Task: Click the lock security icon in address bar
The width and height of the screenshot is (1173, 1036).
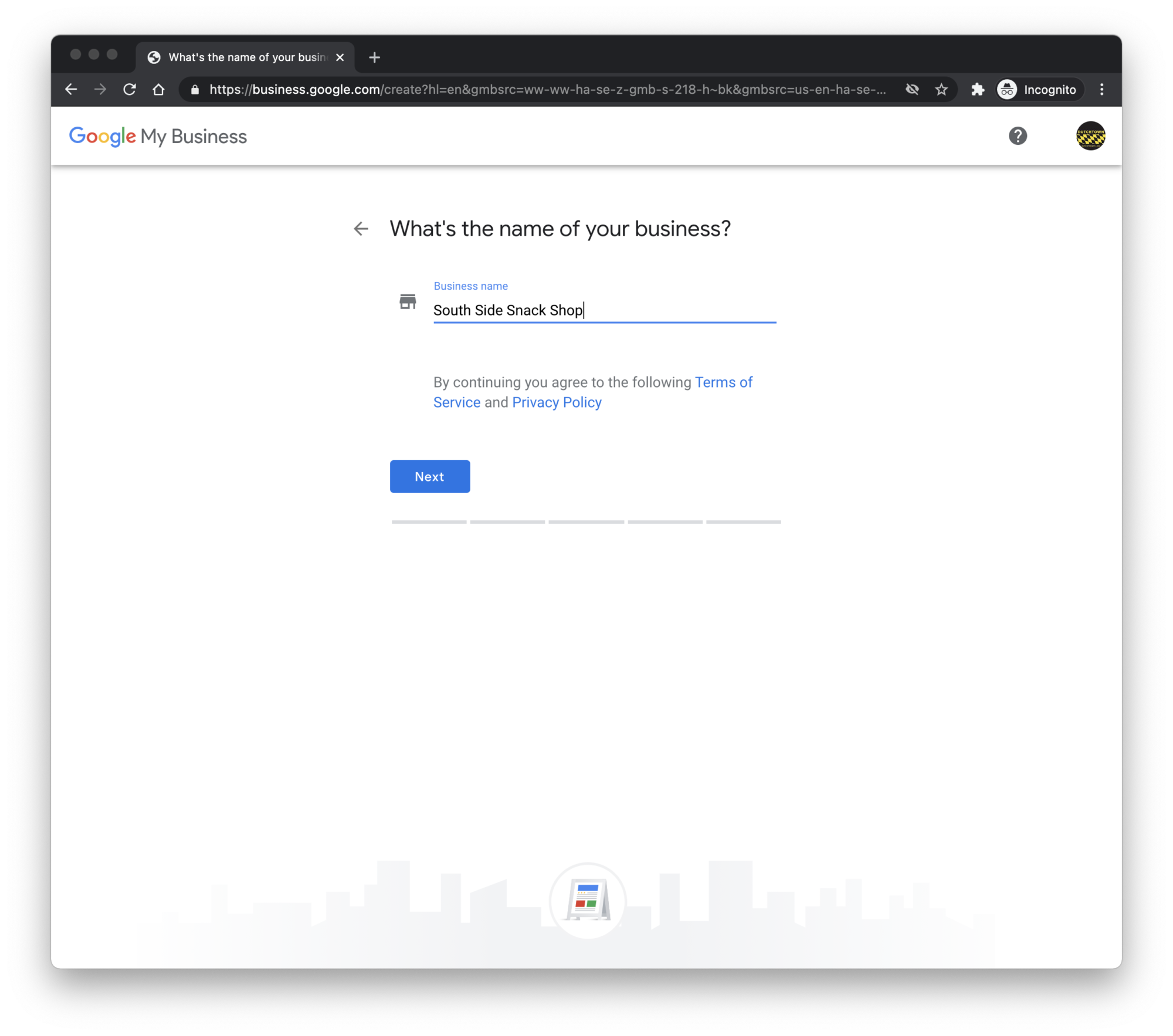Action: click(x=193, y=90)
